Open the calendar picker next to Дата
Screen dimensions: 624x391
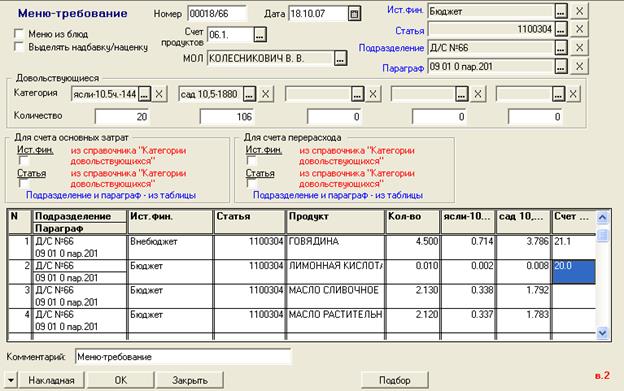click(x=354, y=14)
